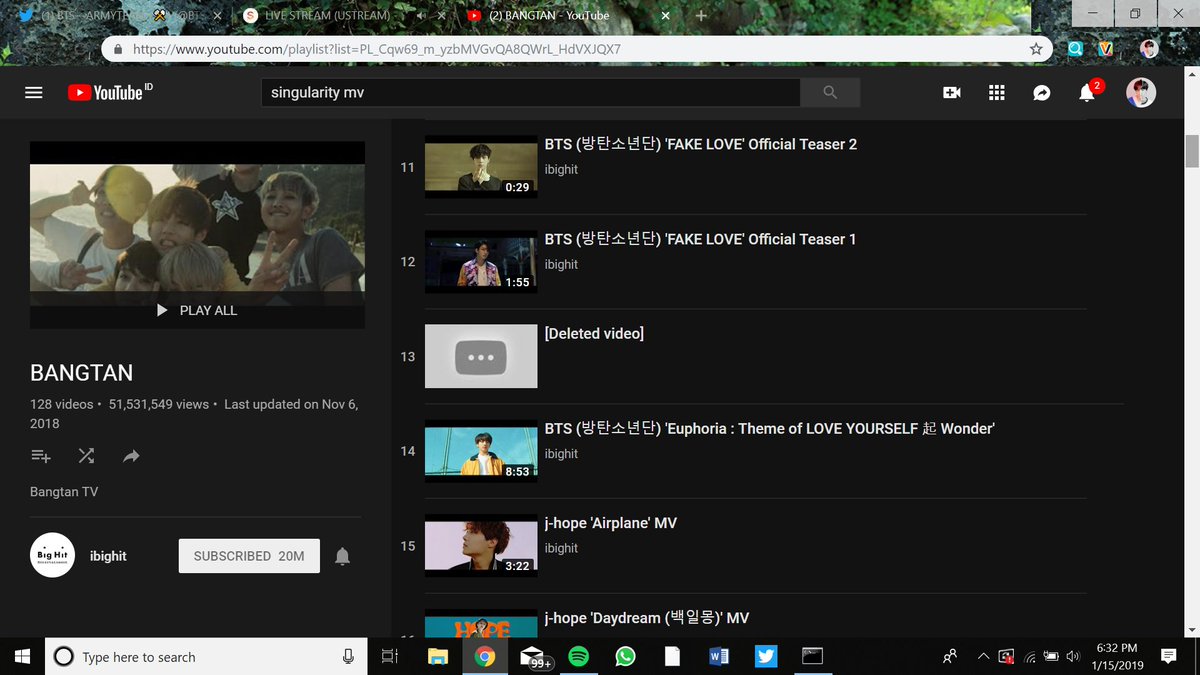The width and height of the screenshot is (1200, 675).
Task: Bookmark this page with the star icon
Action: click(1036, 49)
